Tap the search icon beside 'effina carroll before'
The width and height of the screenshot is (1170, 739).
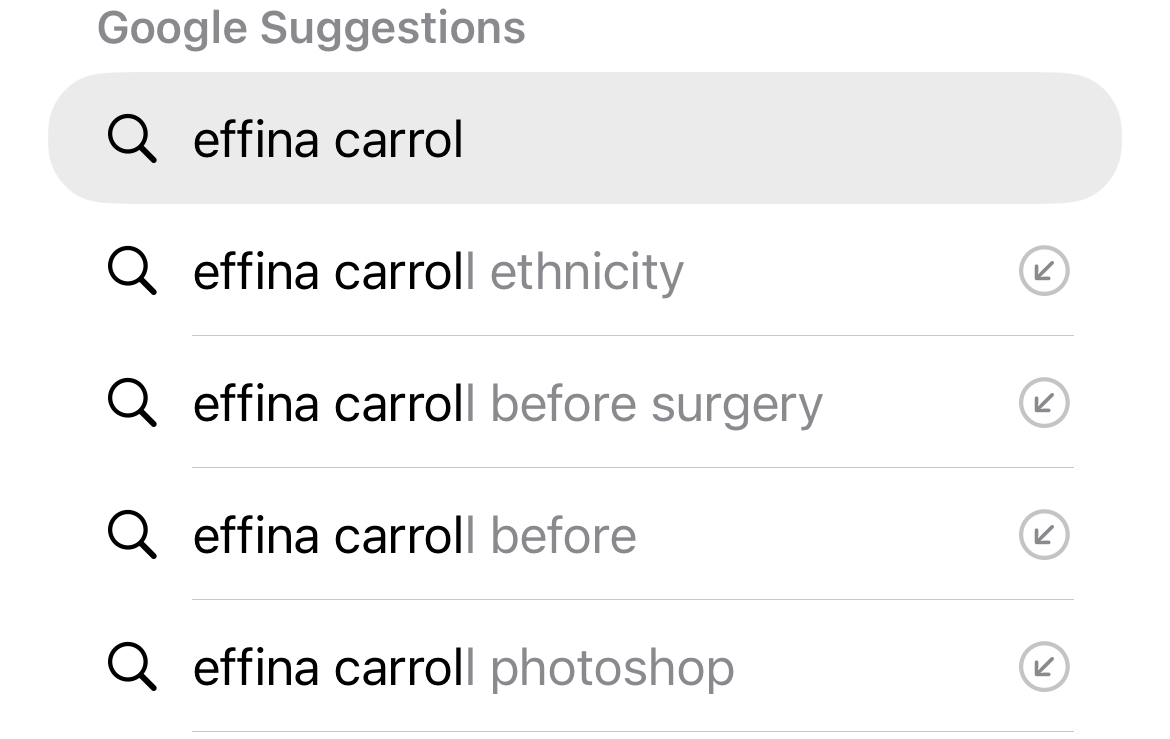(x=131, y=535)
